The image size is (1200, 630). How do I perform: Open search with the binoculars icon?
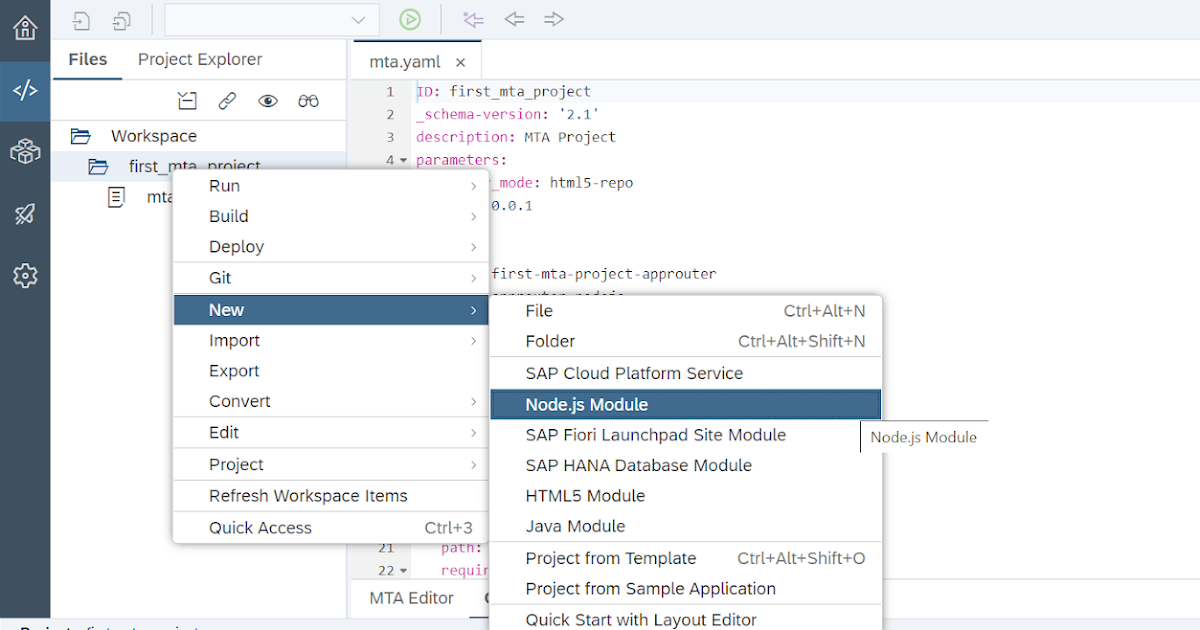point(308,100)
